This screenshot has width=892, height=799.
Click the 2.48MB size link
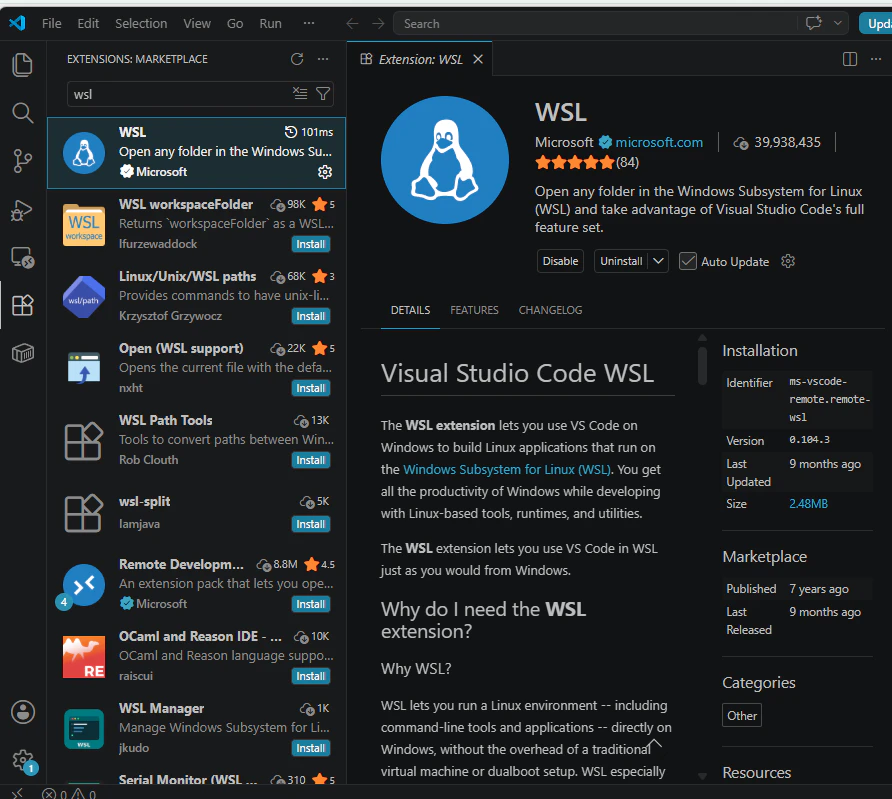[x=808, y=504]
